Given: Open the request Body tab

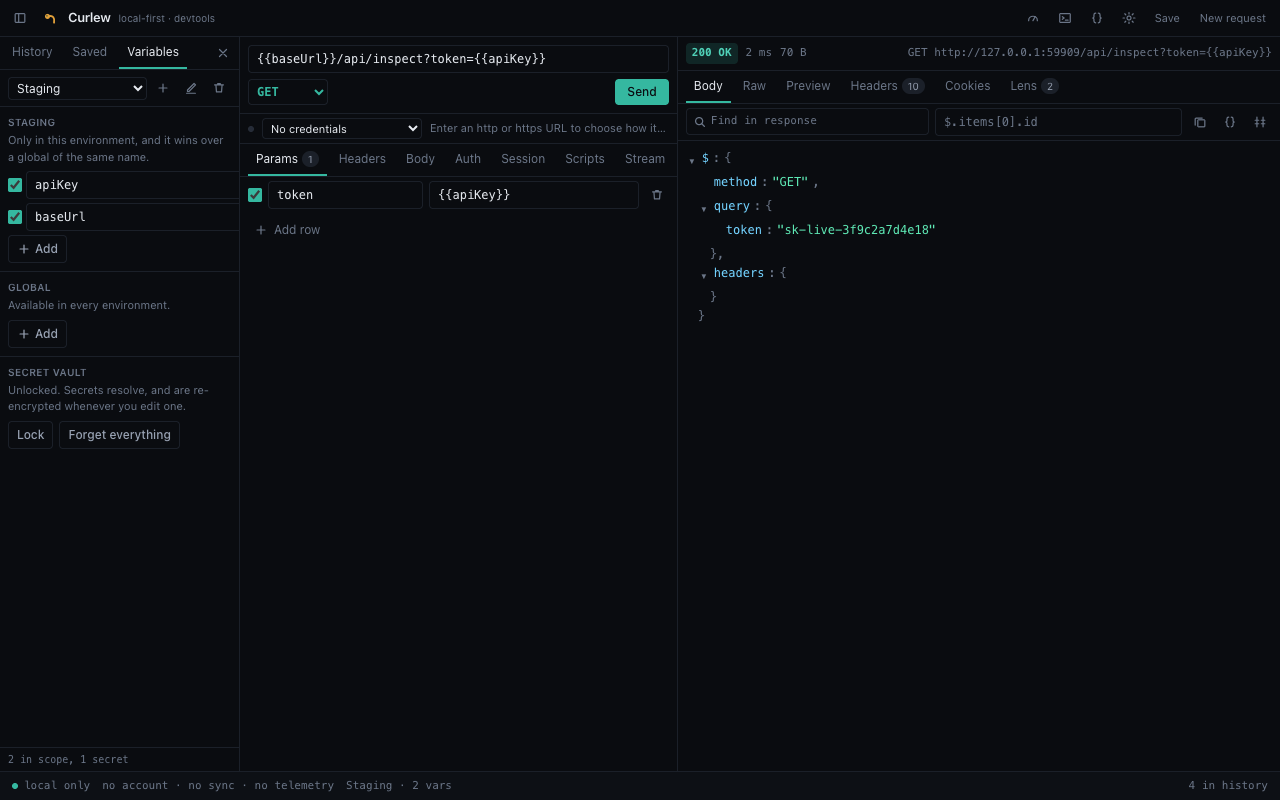Looking at the screenshot, I should pyautogui.click(x=420, y=159).
